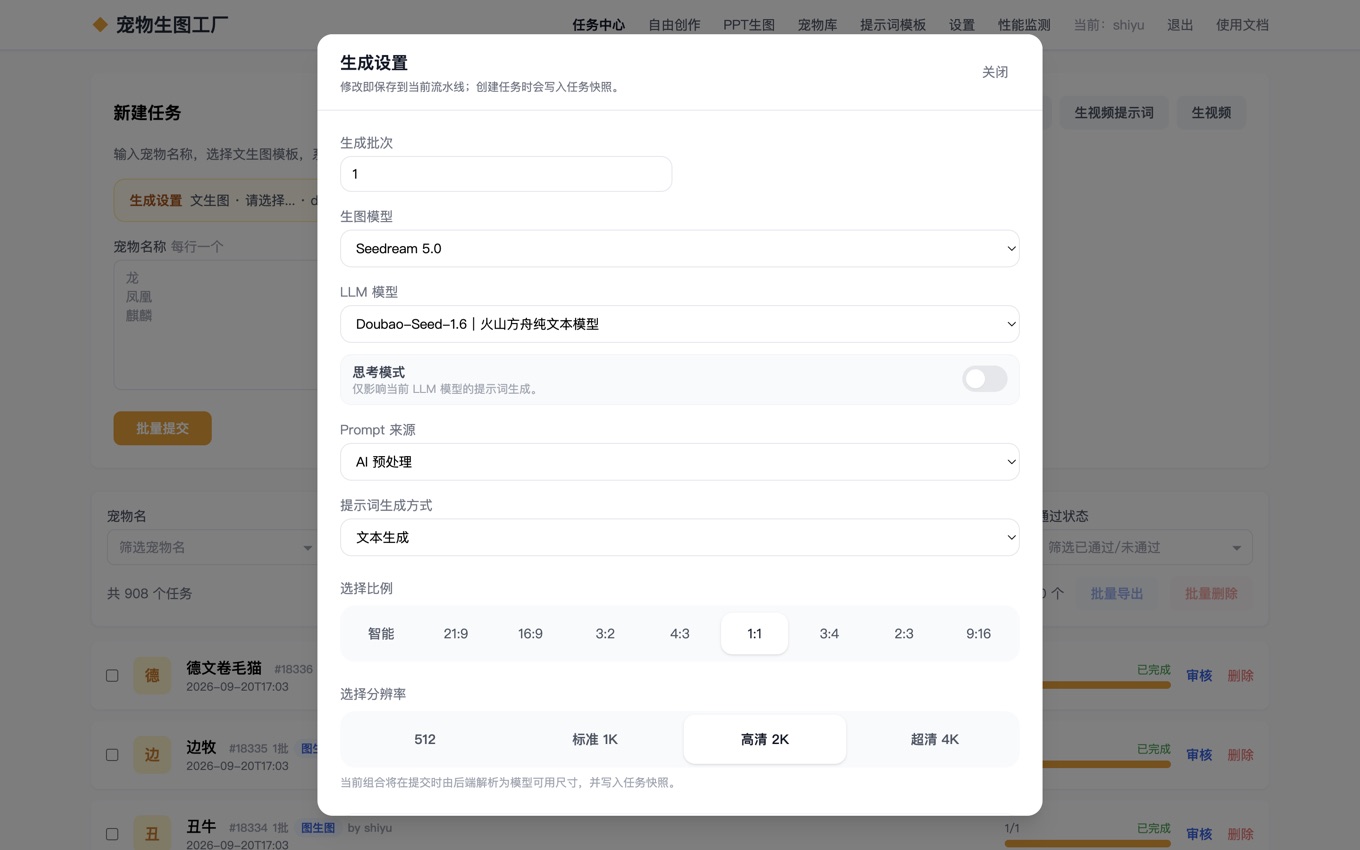
Task: Expand the Prompt 来源 dropdown
Action: pyautogui.click(x=680, y=462)
